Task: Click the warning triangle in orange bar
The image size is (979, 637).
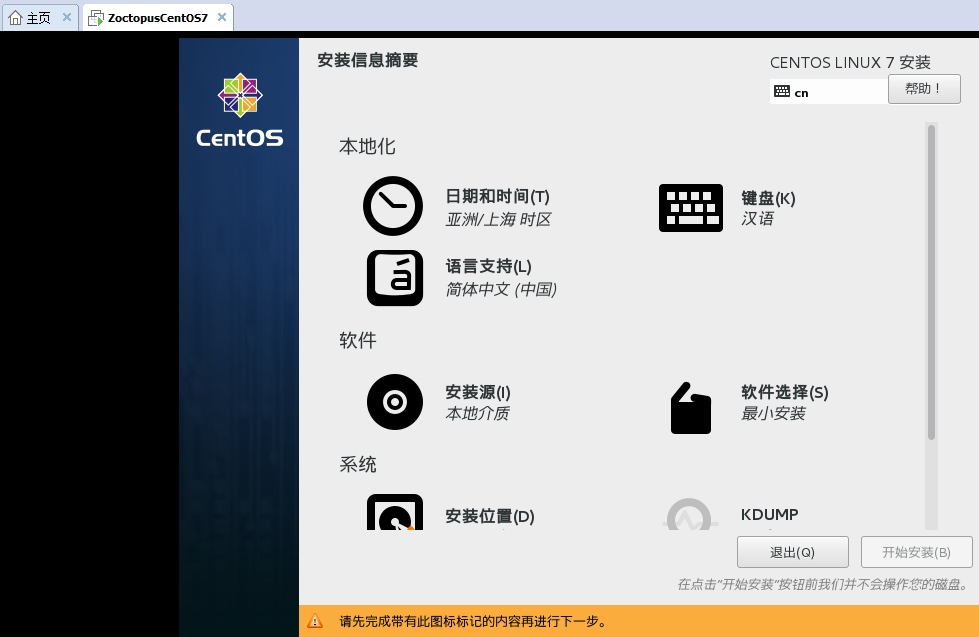Action: coord(315,621)
